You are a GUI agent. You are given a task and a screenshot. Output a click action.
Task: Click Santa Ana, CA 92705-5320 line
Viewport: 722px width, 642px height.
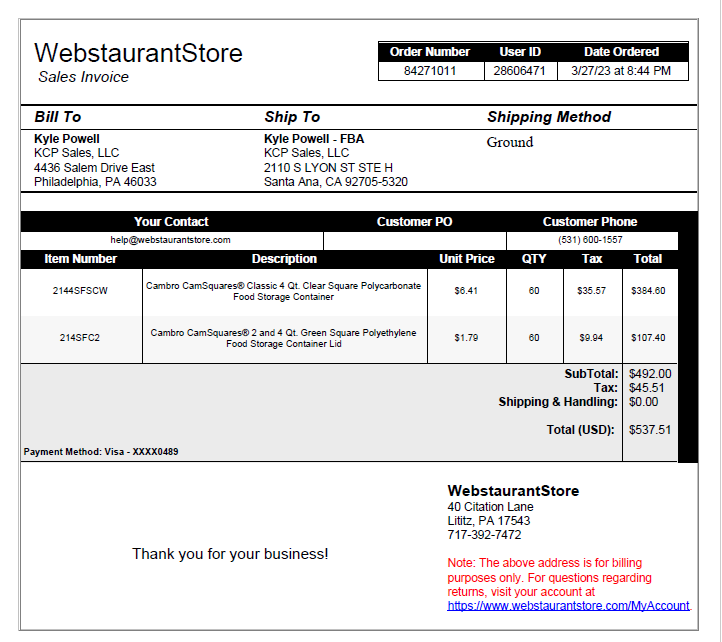(336, 182)
